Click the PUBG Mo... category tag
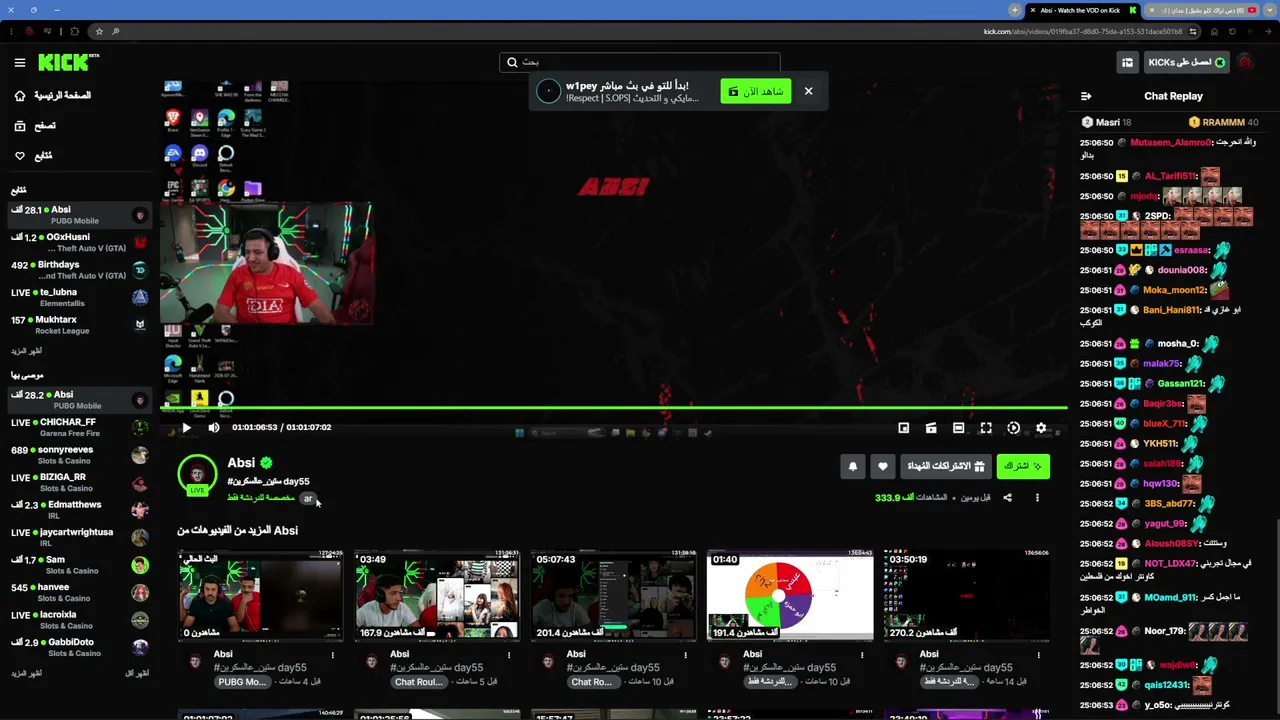The width and height of the screenshot is (1280, 720). tap(243, 682)
